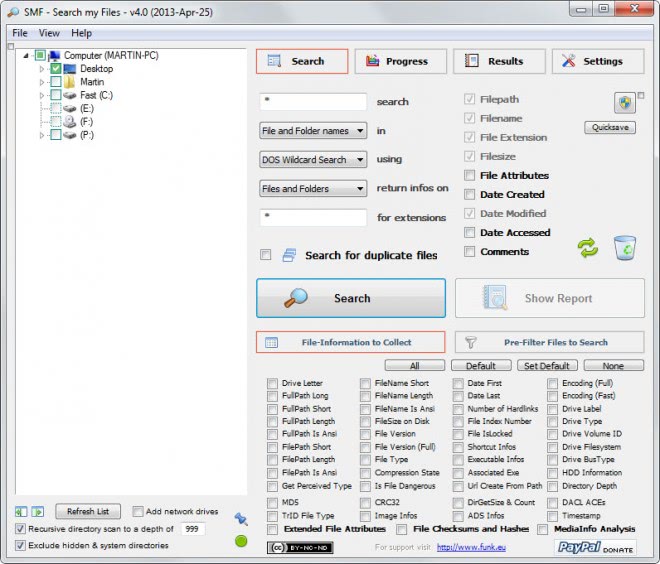This screenshot has width=660, height=564.
Task: Click the search term input field
Action: tap(313, 101)
